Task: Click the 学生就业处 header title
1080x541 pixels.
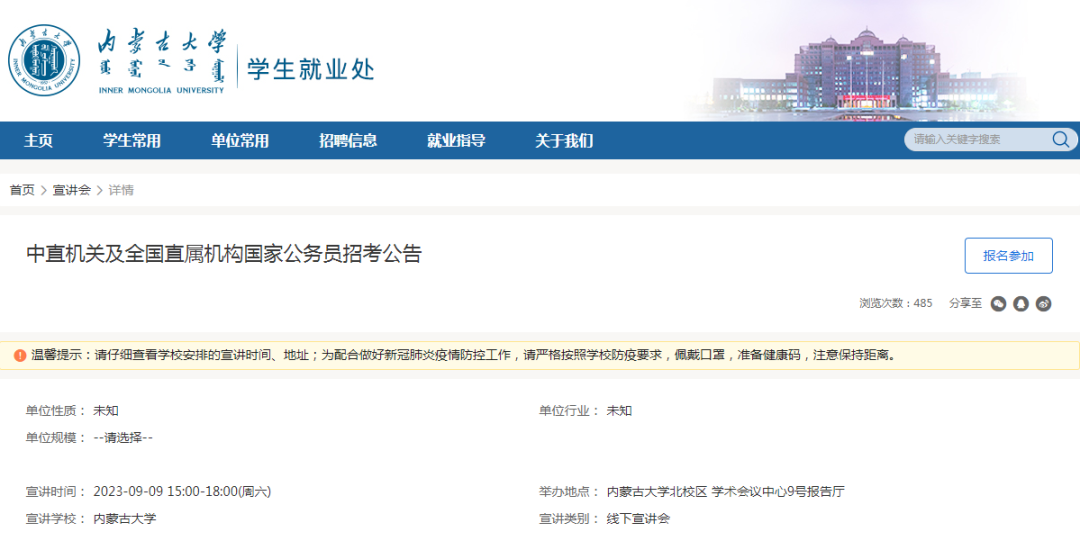Action: [311, 69]
